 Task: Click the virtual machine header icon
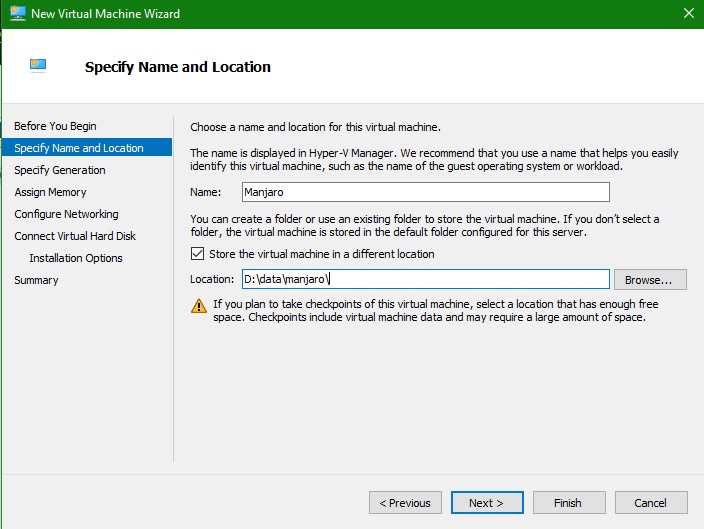38,67
